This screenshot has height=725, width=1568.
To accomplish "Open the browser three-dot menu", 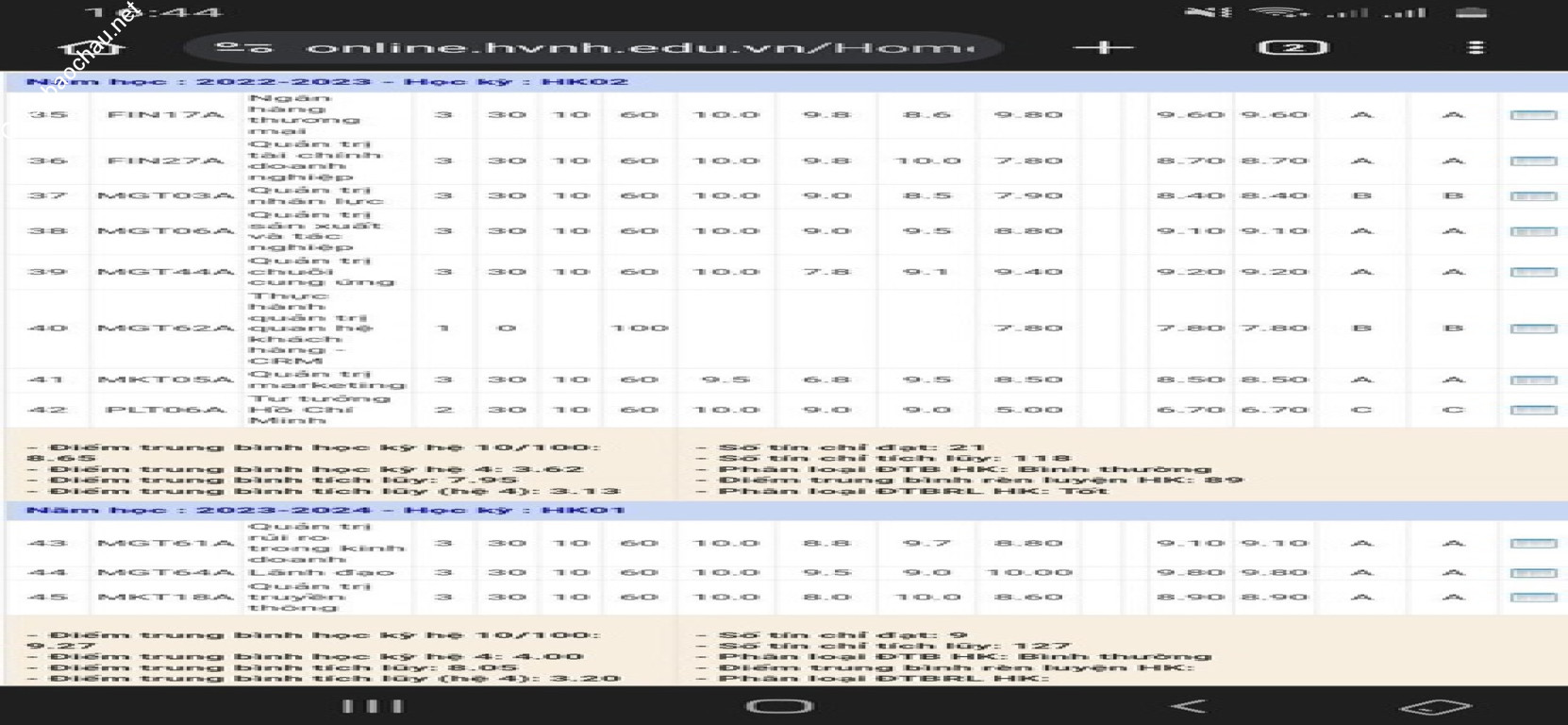I will 1476,47.
